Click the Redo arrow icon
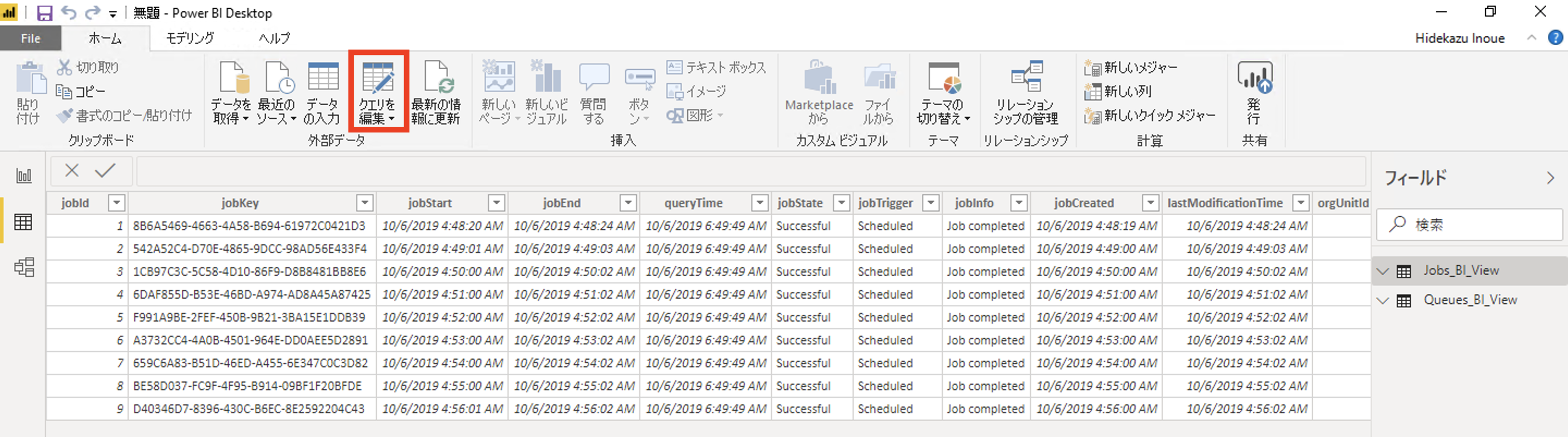The height and width of the screenshot is (437, 1568). (x=92, y=13)
